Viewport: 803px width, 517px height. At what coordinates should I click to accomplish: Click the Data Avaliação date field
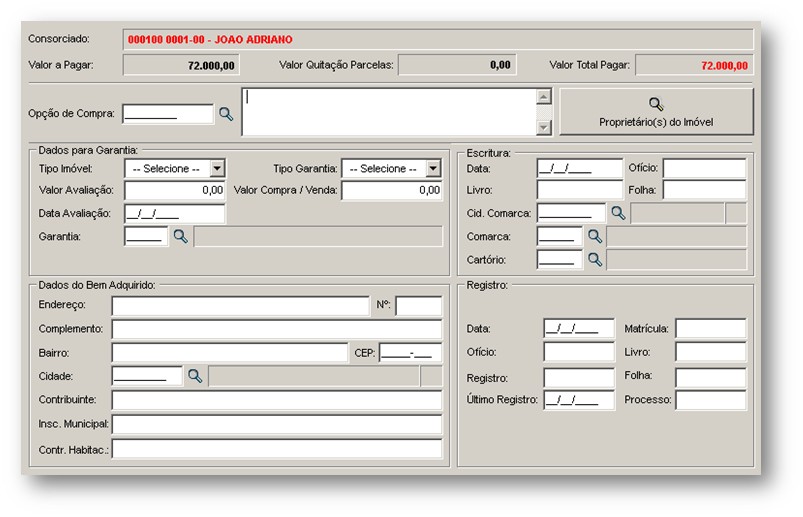[x=175, y=213]
